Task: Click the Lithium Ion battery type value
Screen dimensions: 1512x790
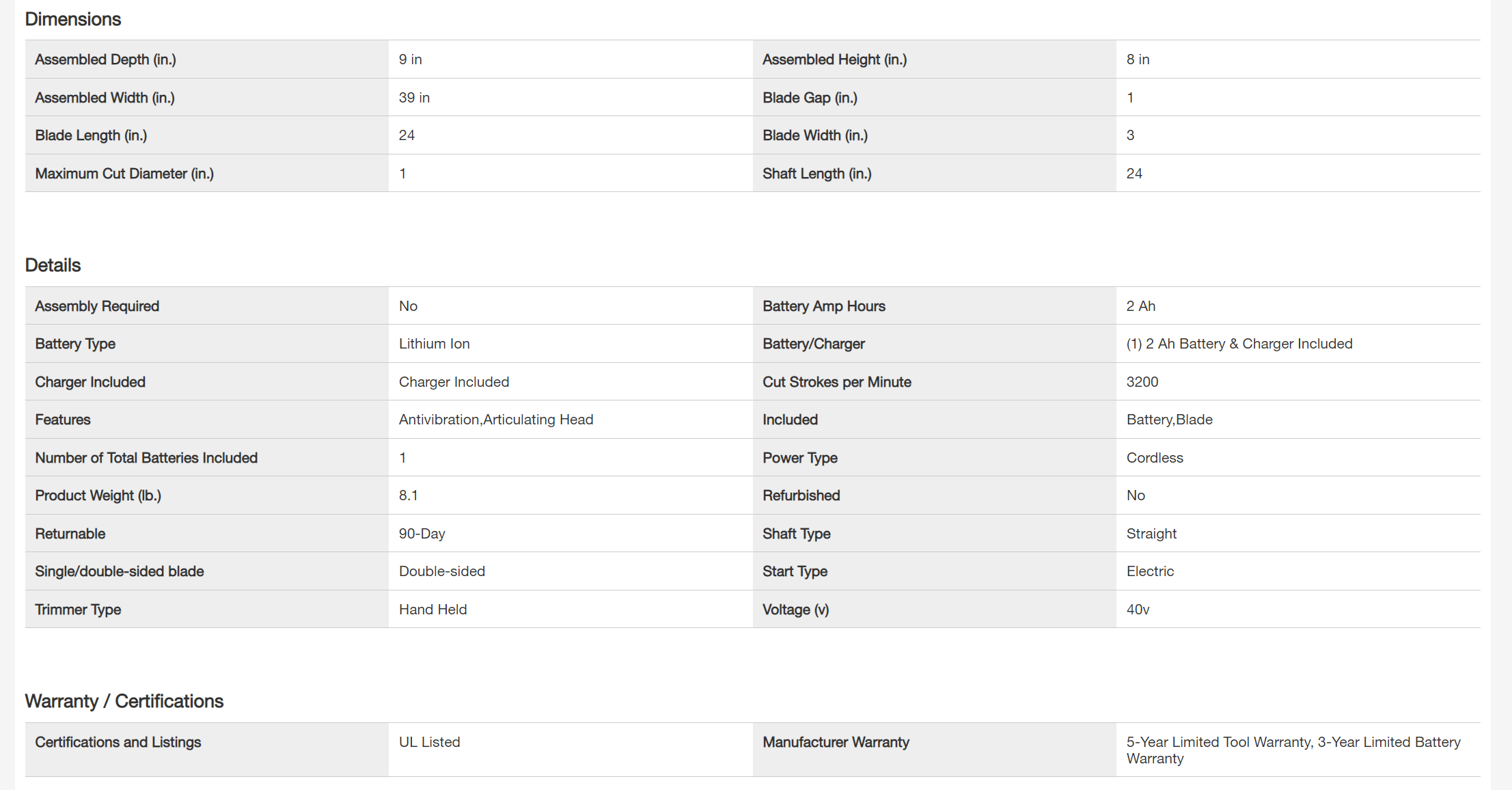Action: point(434,344)
